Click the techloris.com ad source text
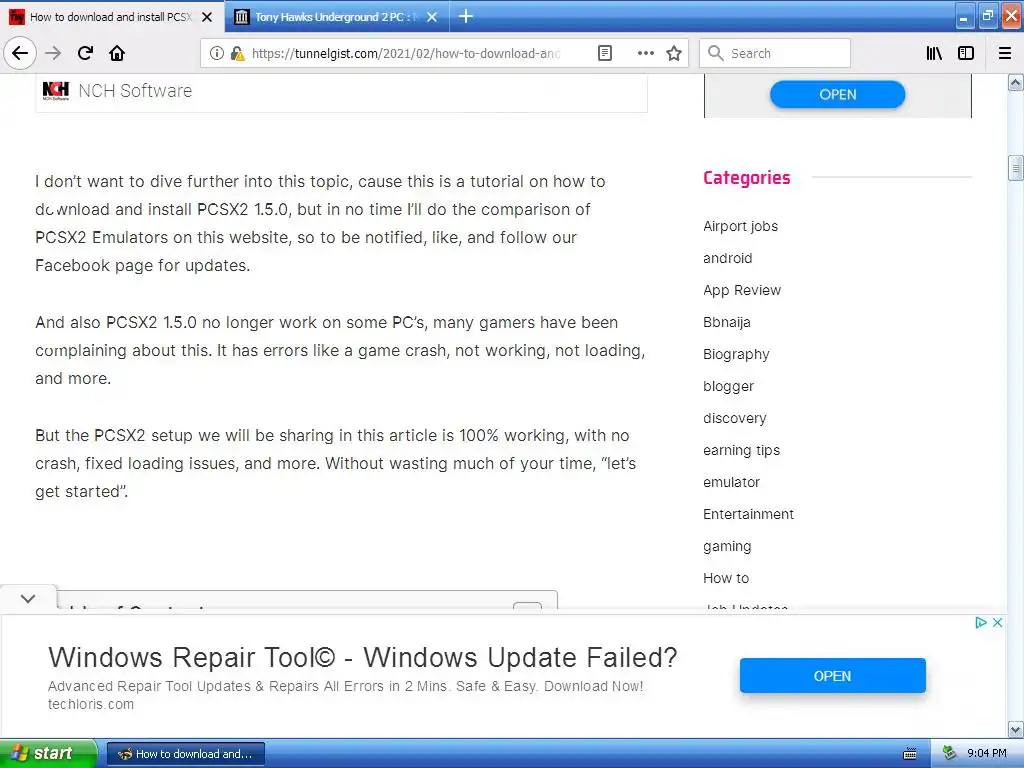Screen dimensions: 1024x768 pyautogui.click(x=91, y=704)
